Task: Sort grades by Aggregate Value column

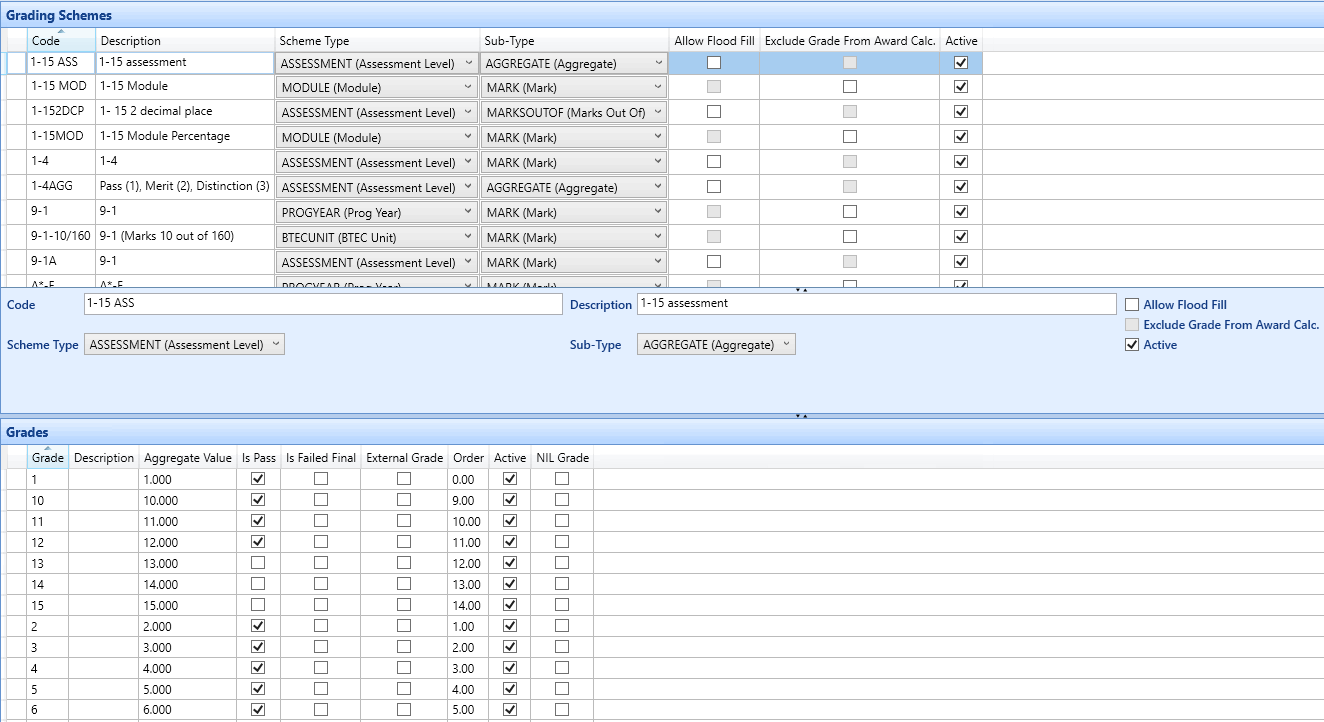Action: [x=187, y=458]
